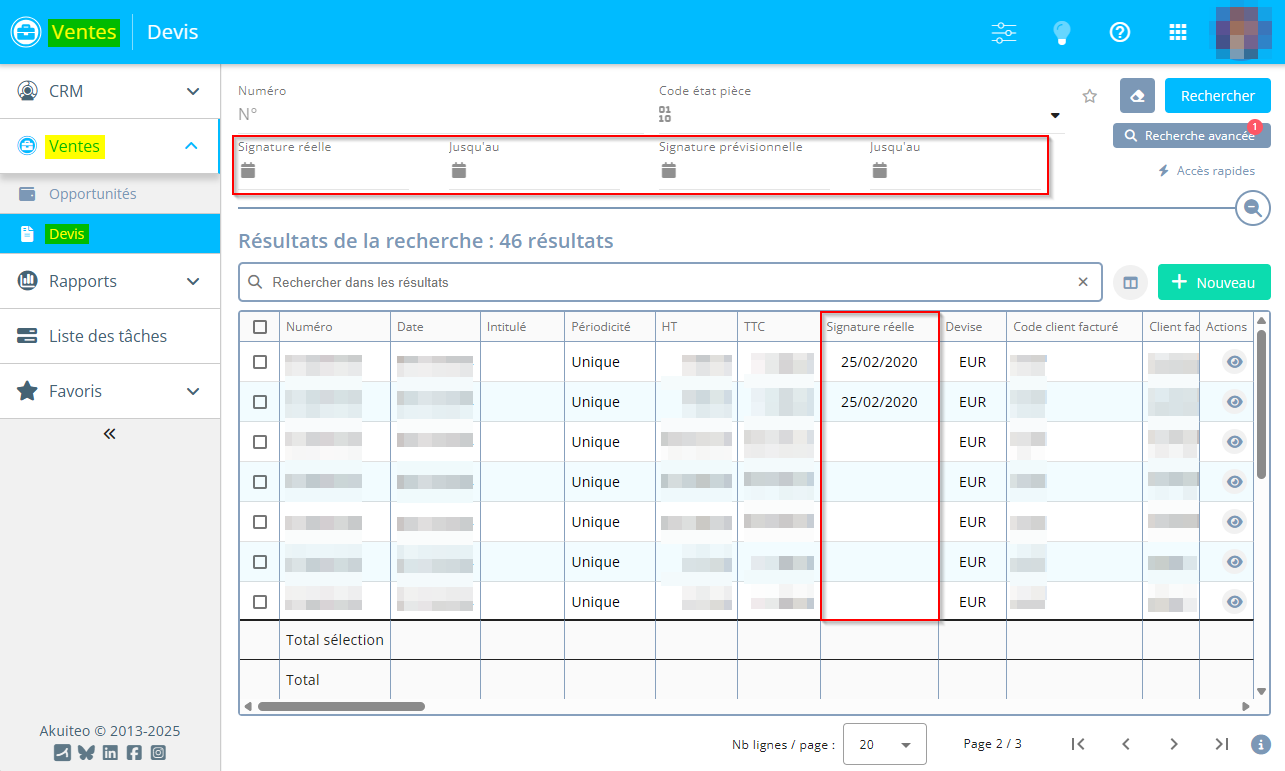Tick the select-all checkbox in table header
Screen dimensions: 1285x771
(x=260, y=327)
